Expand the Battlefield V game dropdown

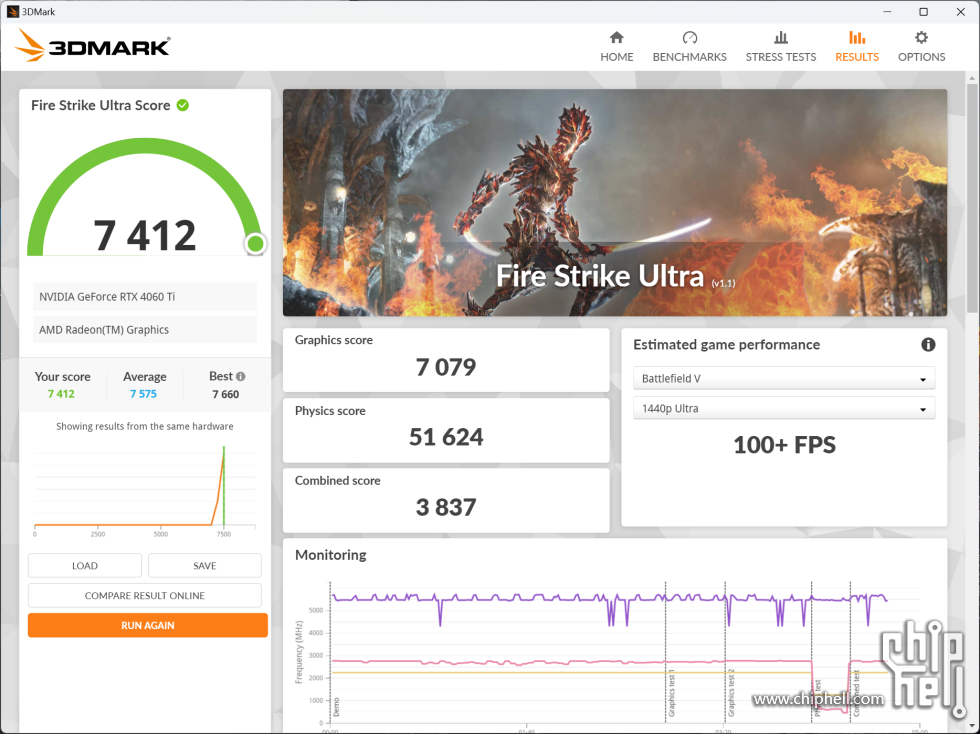click(x=784, y=378)
